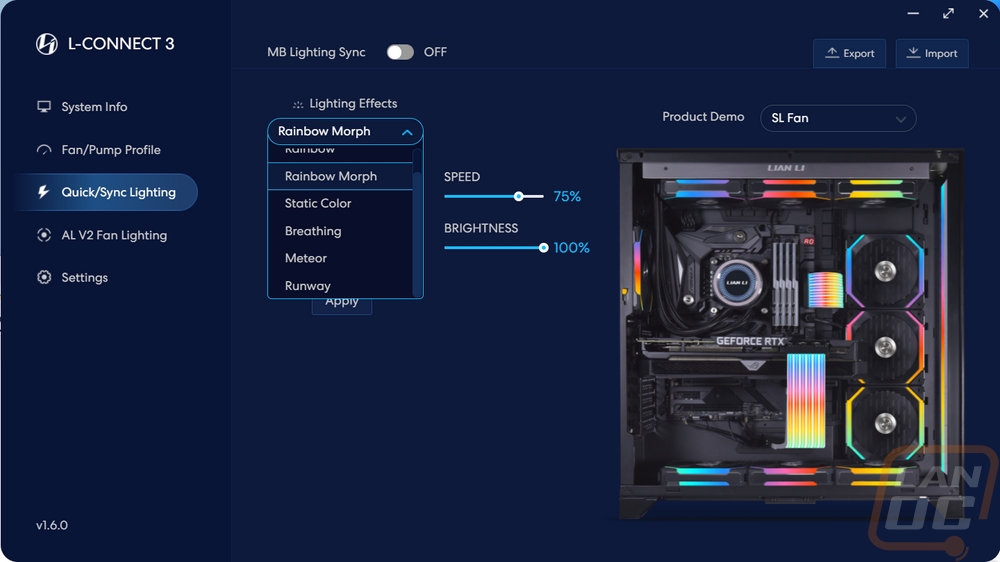Select Breathing lighting effect
The image size is (1000, 562).
341,231
